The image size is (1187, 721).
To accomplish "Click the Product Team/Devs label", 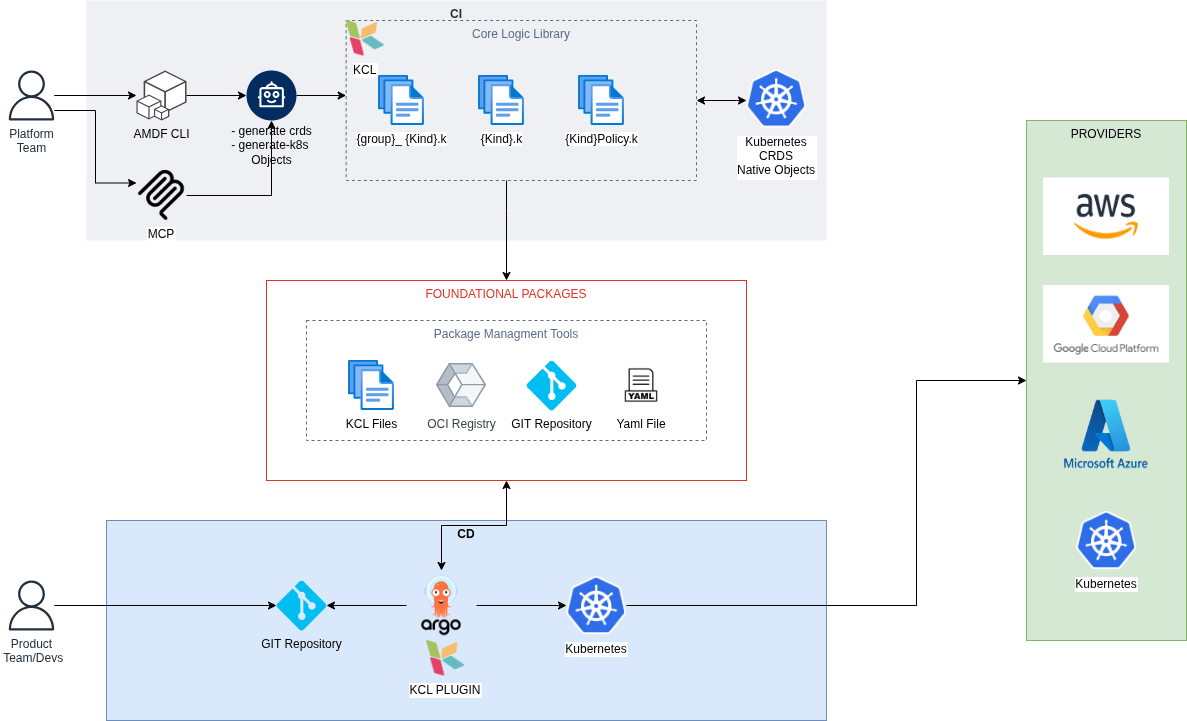I will coord(33,651).
